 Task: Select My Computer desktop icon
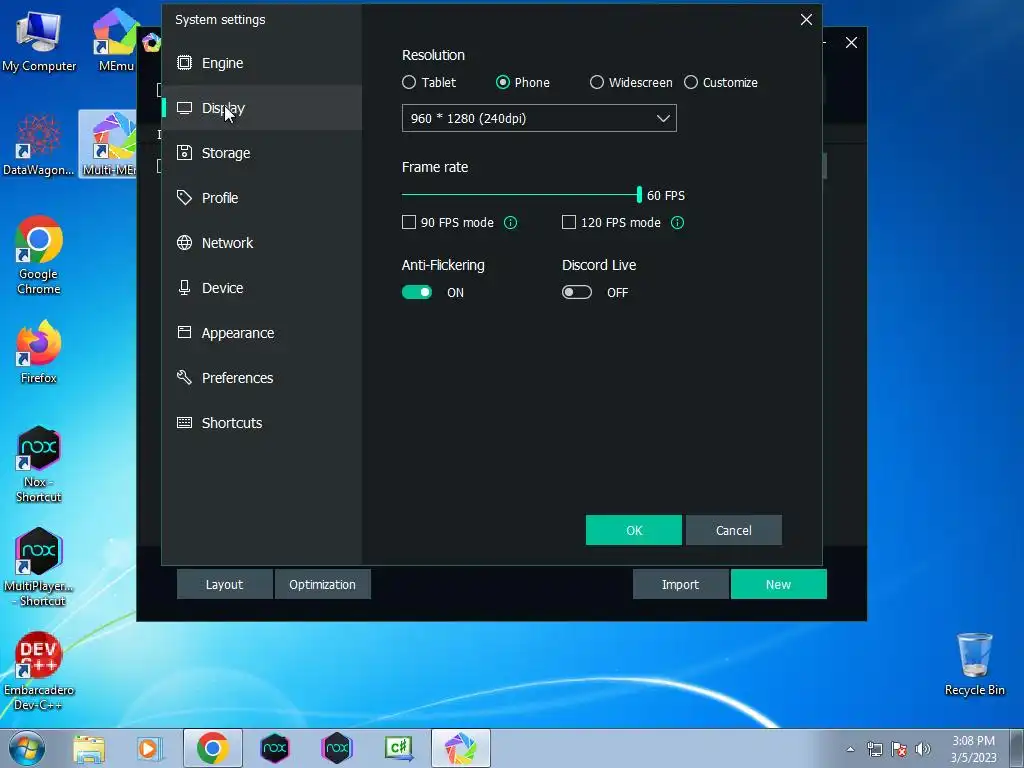[x=39, y=40]
